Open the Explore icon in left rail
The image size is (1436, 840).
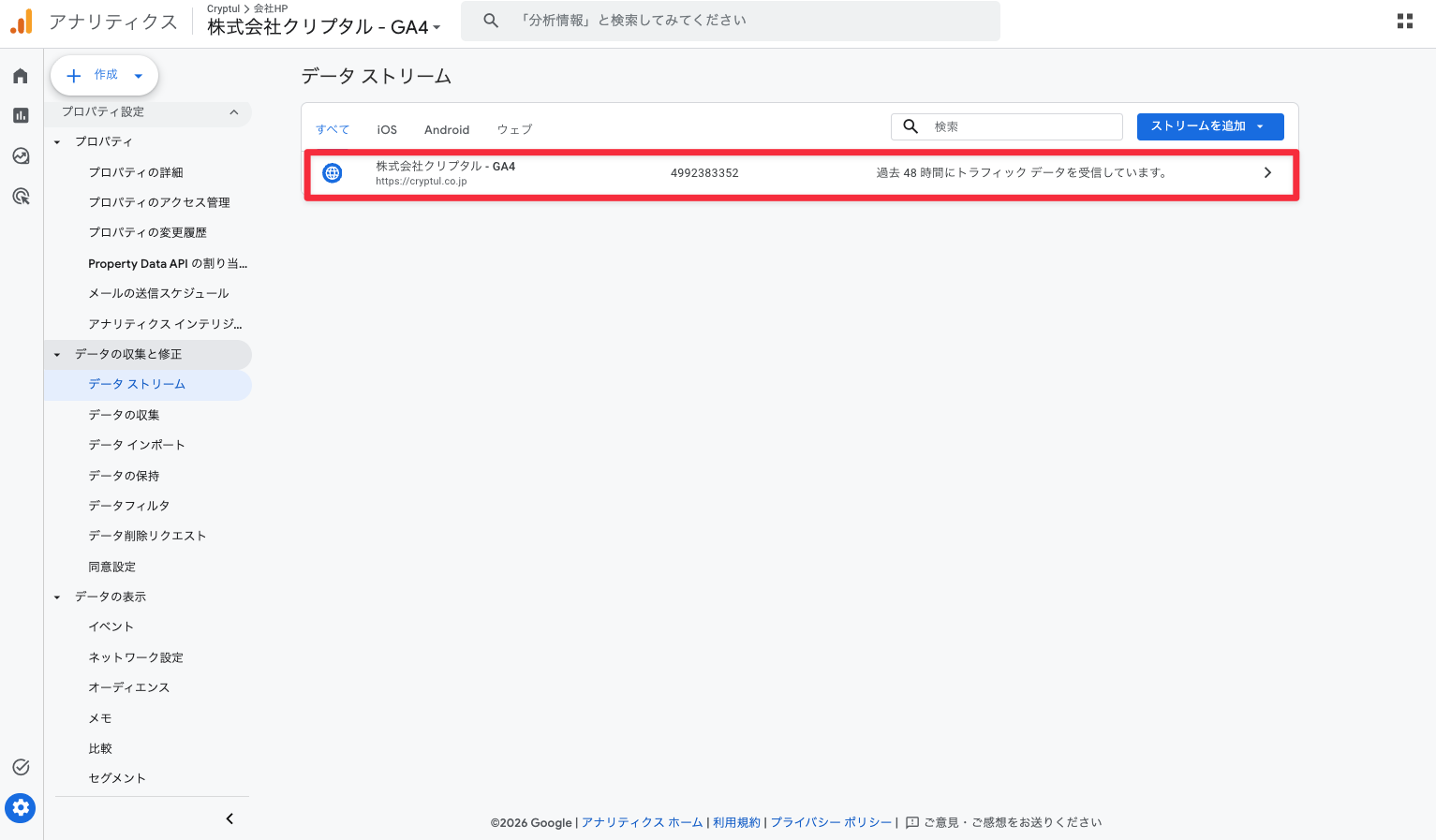click(21, 155)
